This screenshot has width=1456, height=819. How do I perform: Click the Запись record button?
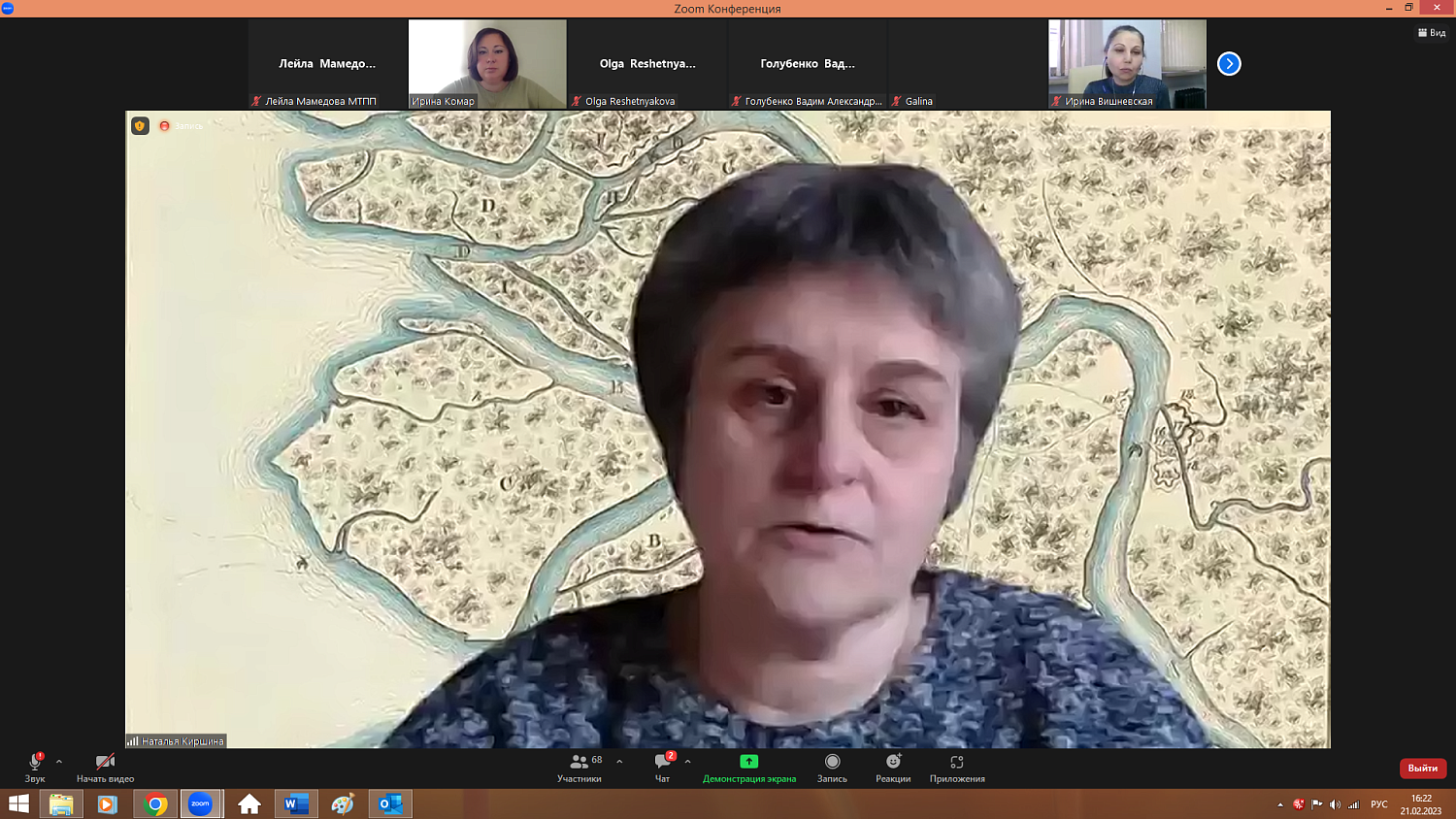832,767
